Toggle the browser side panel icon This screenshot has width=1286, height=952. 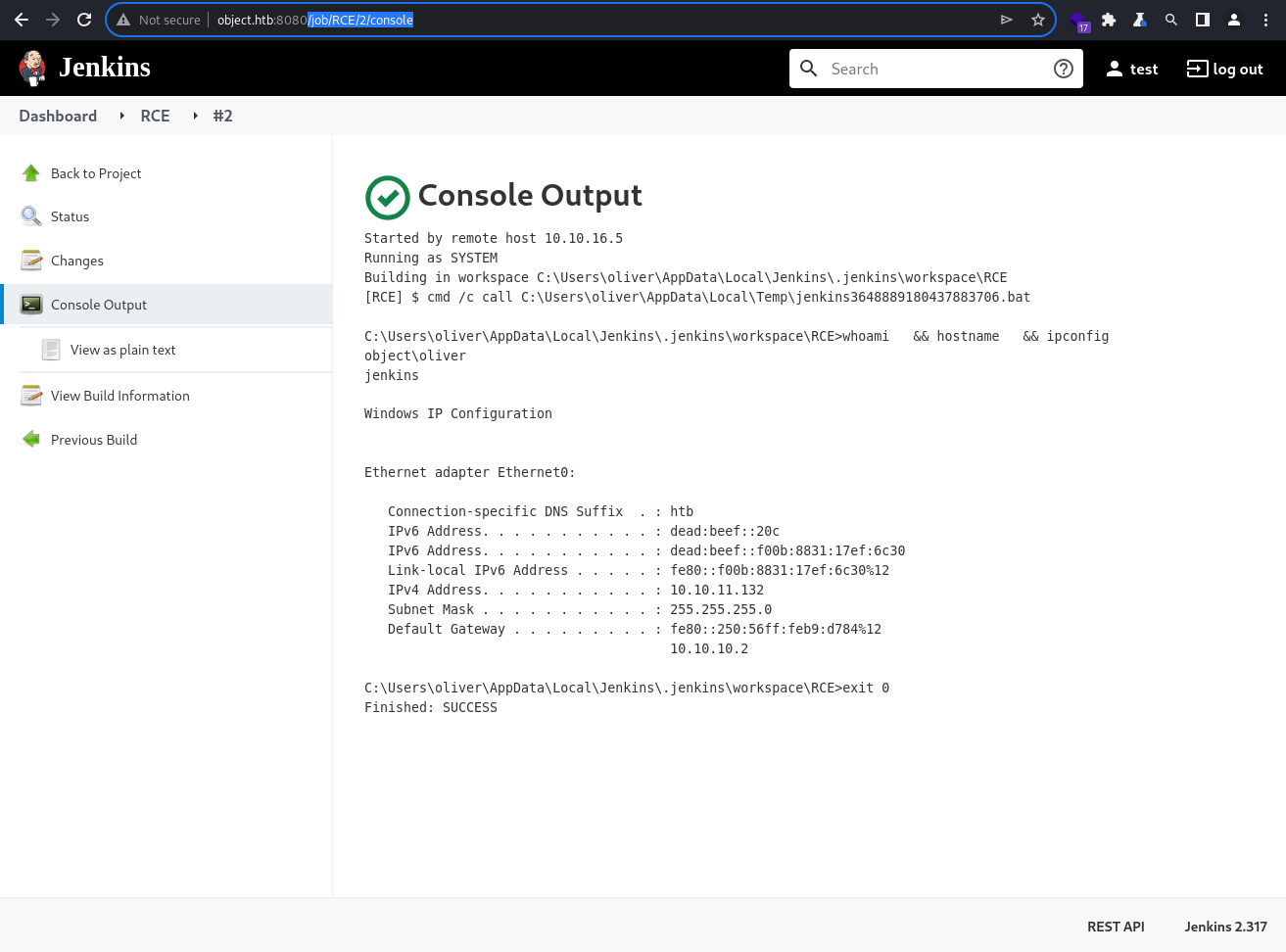tap(1203, 20)
